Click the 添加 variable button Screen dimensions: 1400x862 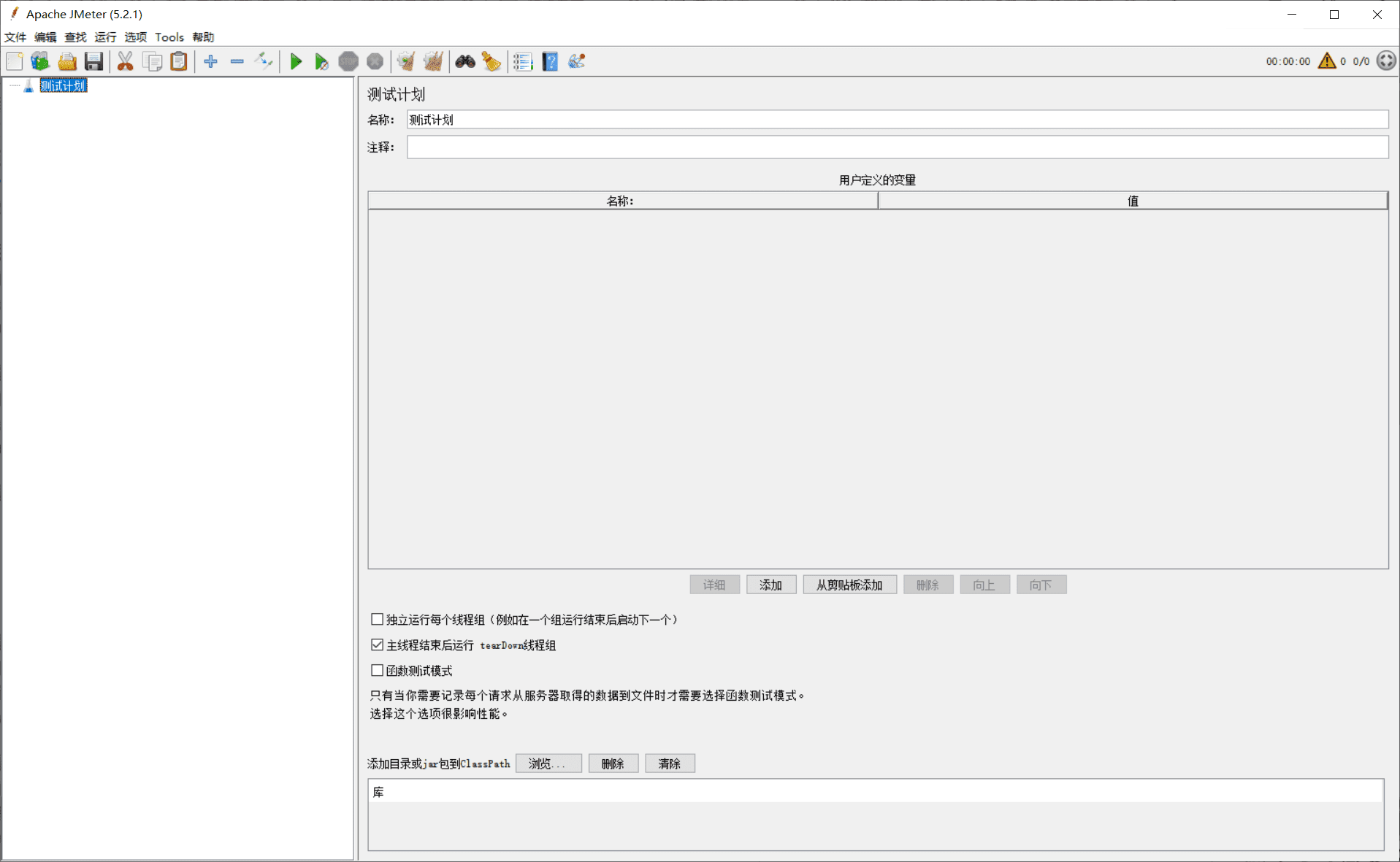(771, 585)
